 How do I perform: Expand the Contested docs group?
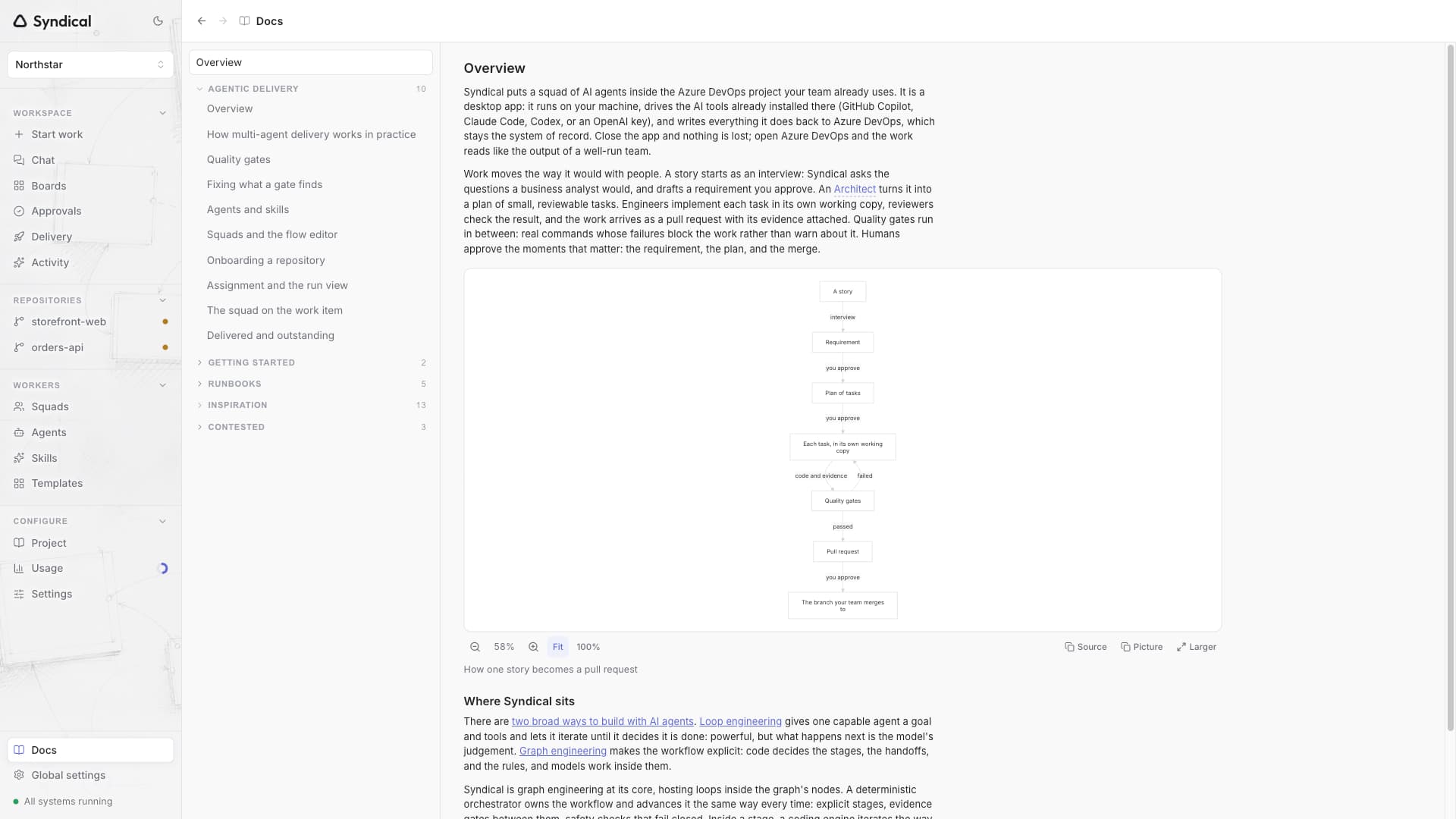(311, 427)
